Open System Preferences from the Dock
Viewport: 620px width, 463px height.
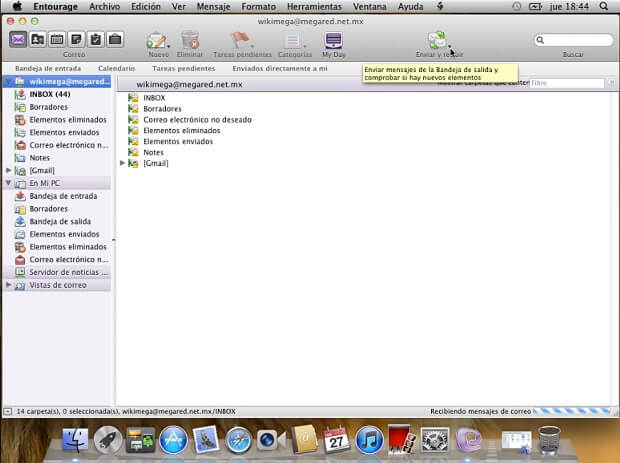pyautogui.click(x=434, y=439)
